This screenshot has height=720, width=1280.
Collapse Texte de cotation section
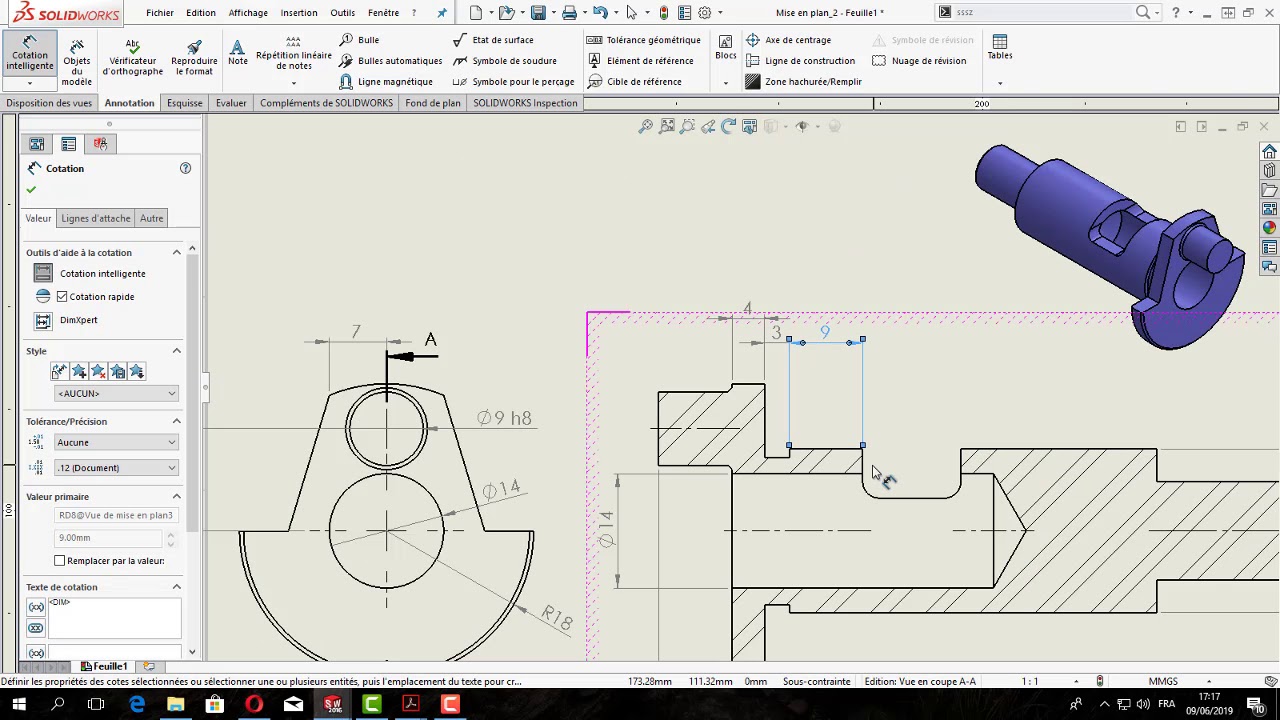click(x=177, y=587)
